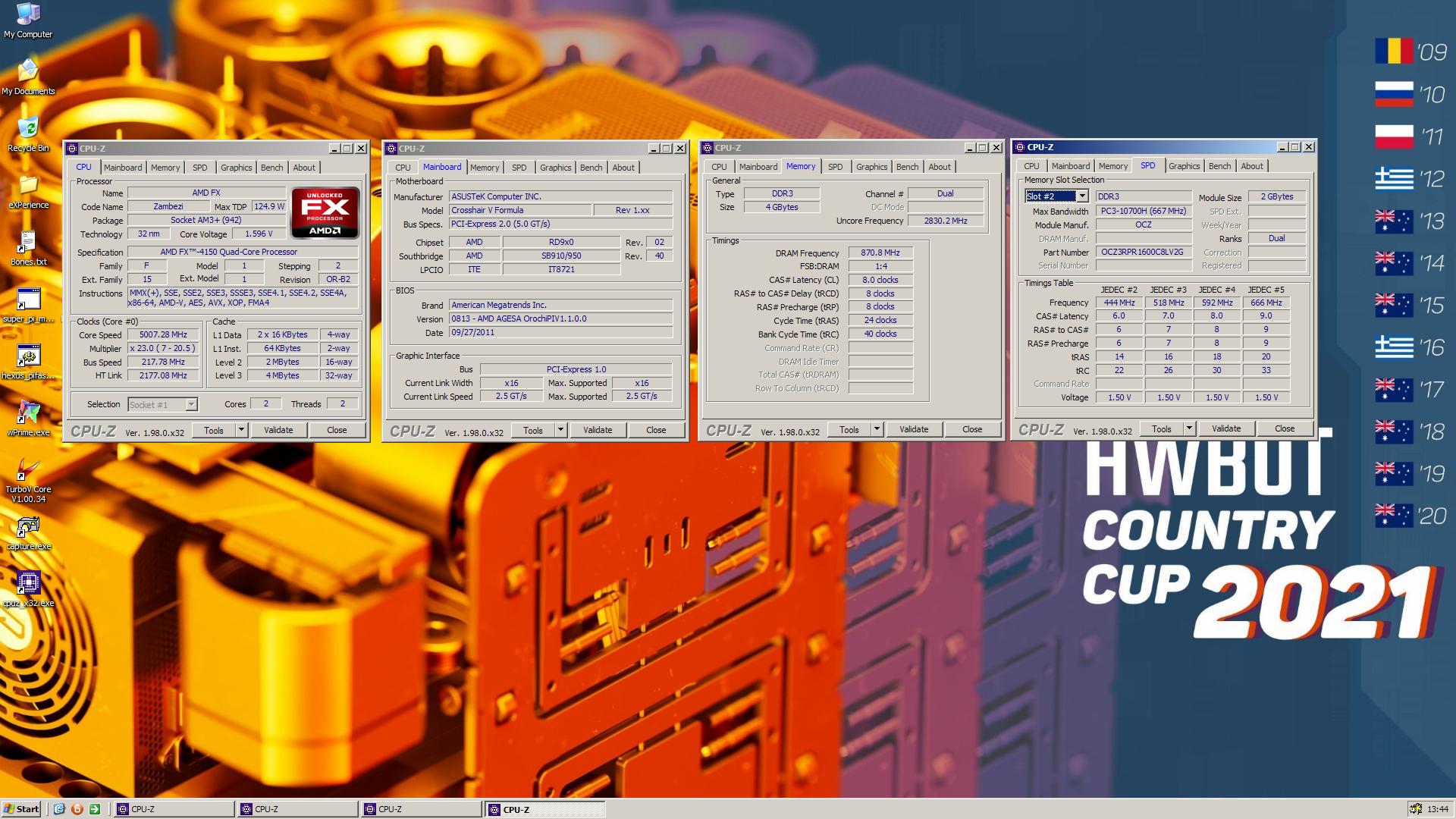Launch capture.exe desktop icon
This screenshot has width=1456, height=819.
pyautogui.click(x=28, y=532)
